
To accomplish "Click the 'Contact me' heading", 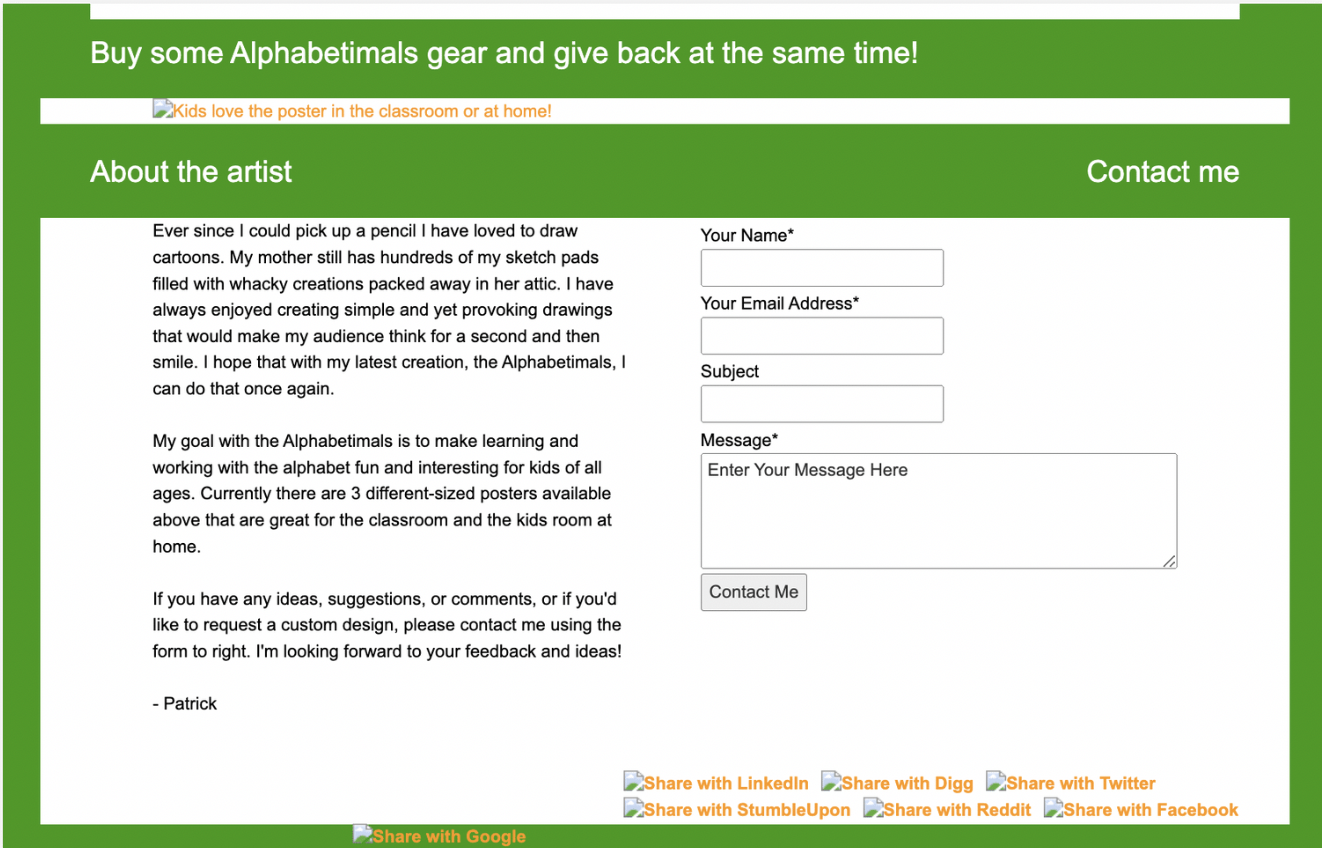I will [x=1162, y=172].
